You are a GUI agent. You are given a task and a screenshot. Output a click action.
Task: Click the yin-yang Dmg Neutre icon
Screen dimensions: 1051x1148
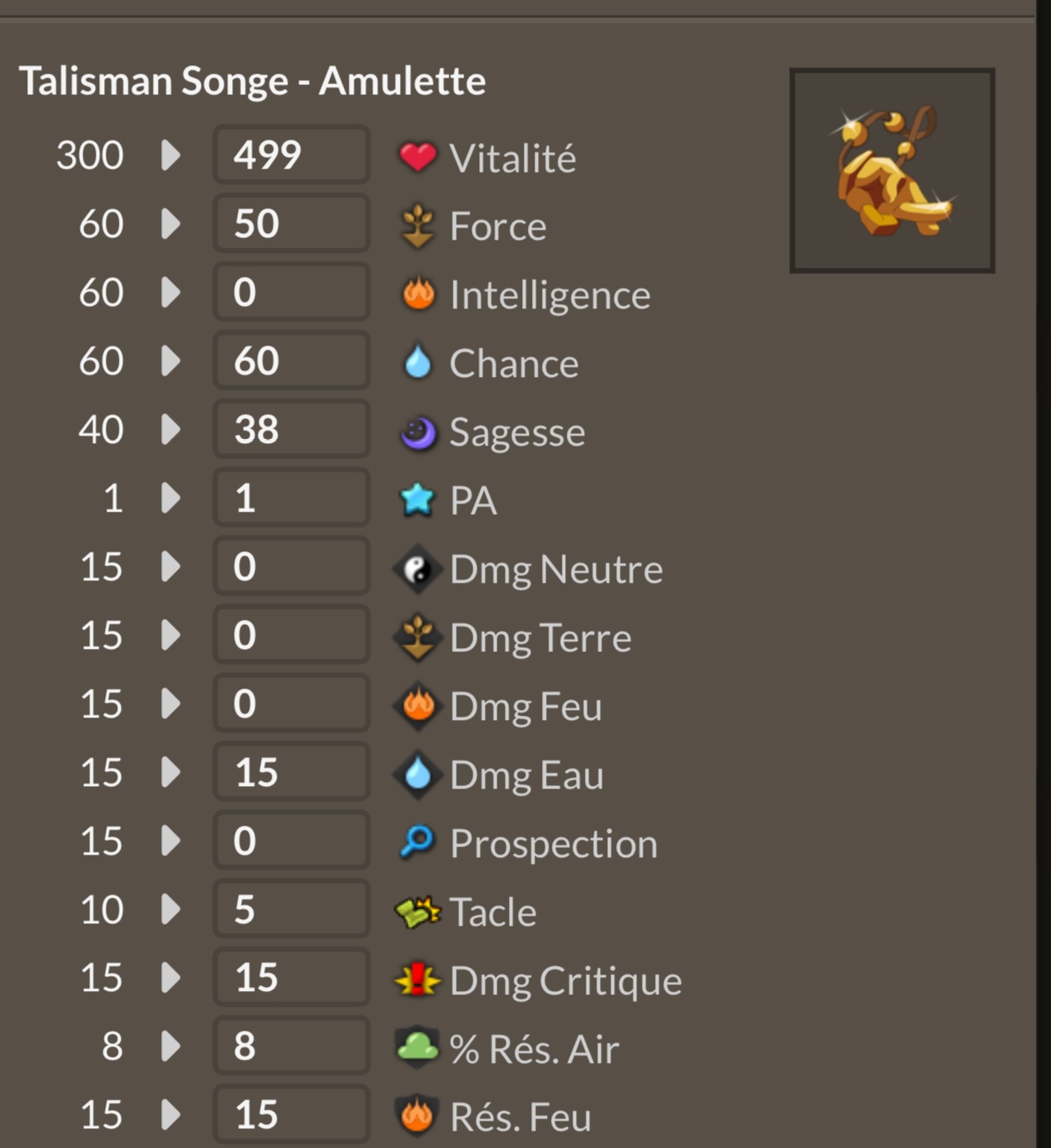pyautogui.click(x=417, y=569)
